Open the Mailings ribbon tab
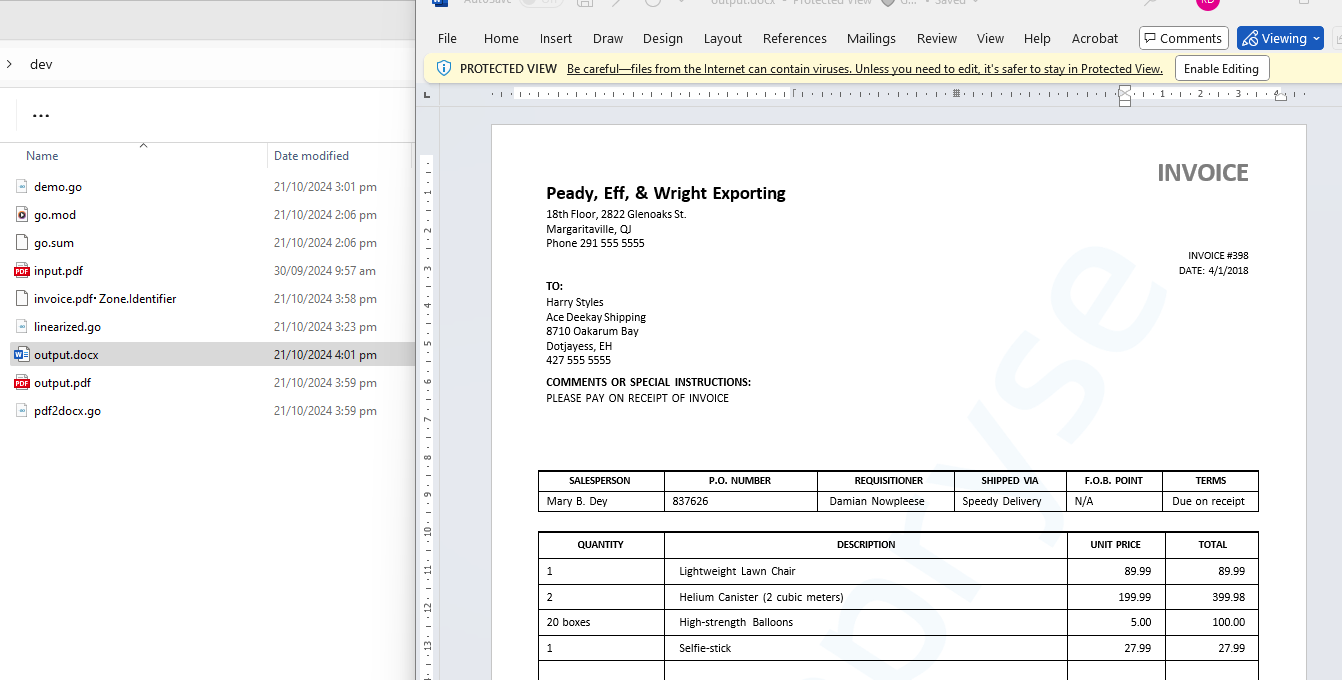This screenshot has height=680, width=1342. click(871, 38)
